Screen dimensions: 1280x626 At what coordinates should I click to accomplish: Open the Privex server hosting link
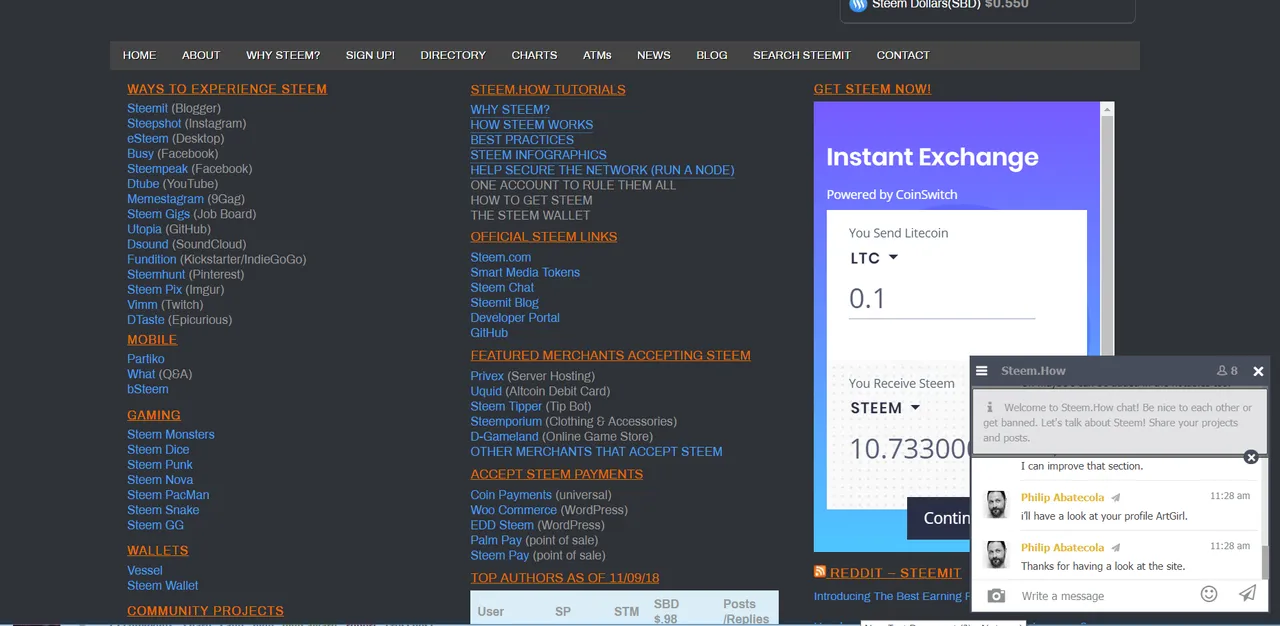pos(487,376)
